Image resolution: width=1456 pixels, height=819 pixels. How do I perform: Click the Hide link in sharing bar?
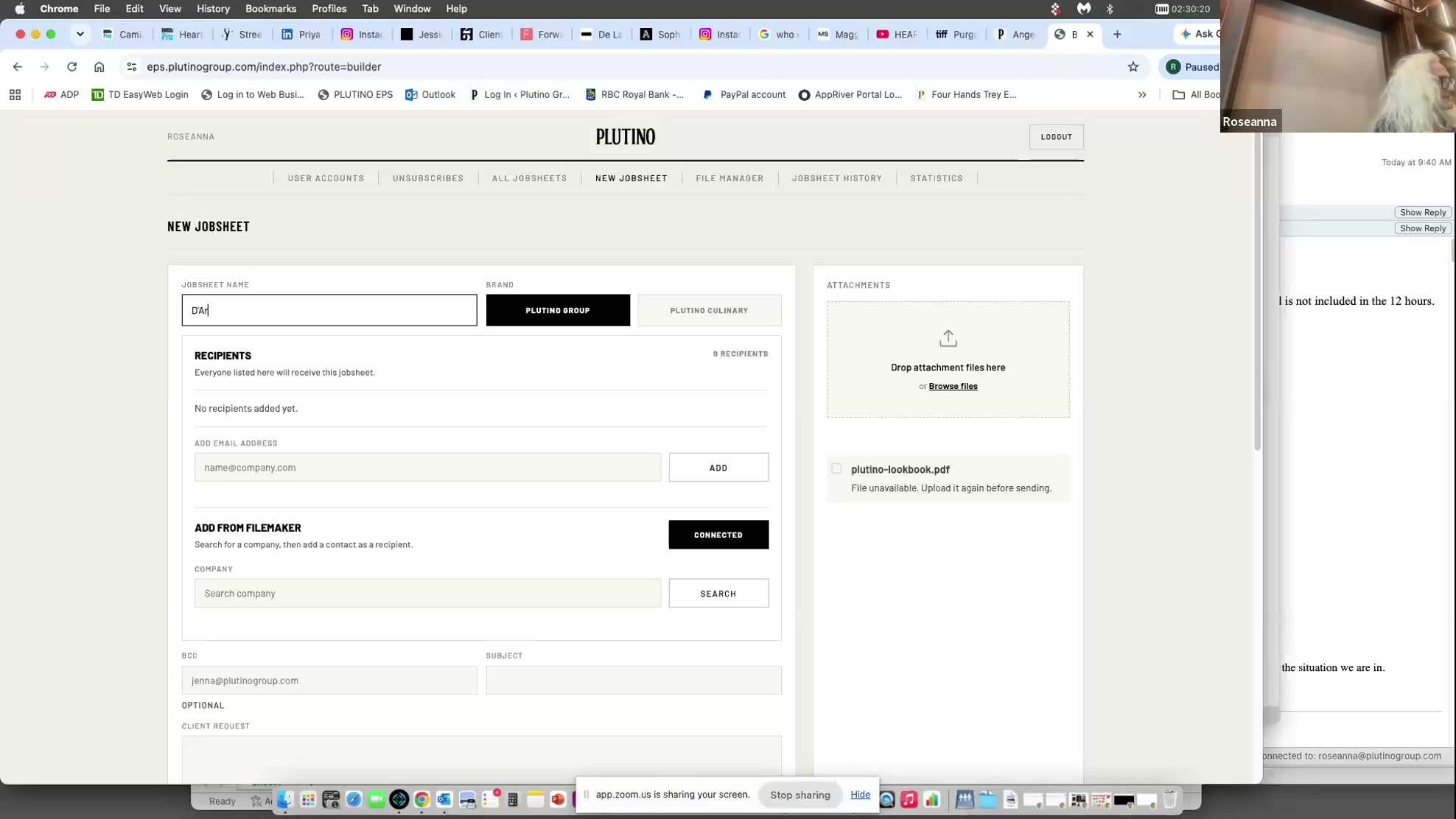[860, 795]
